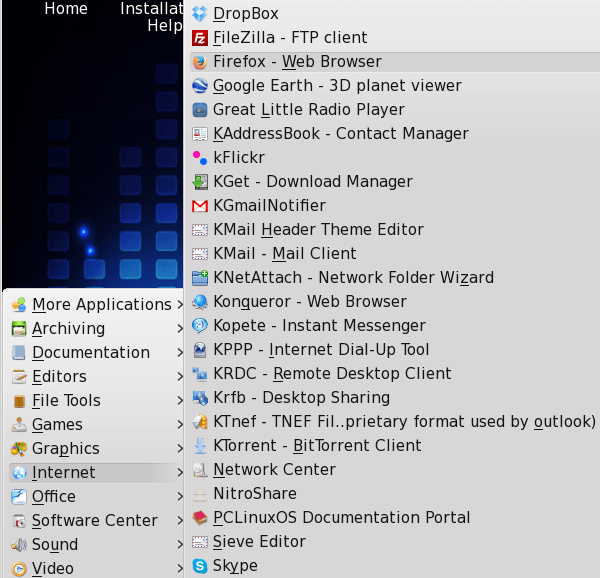The height and width of the screenshot is (578, 600).
Task: Open KRDC - Remote Desktop Client entry
Action: (395, 374)
